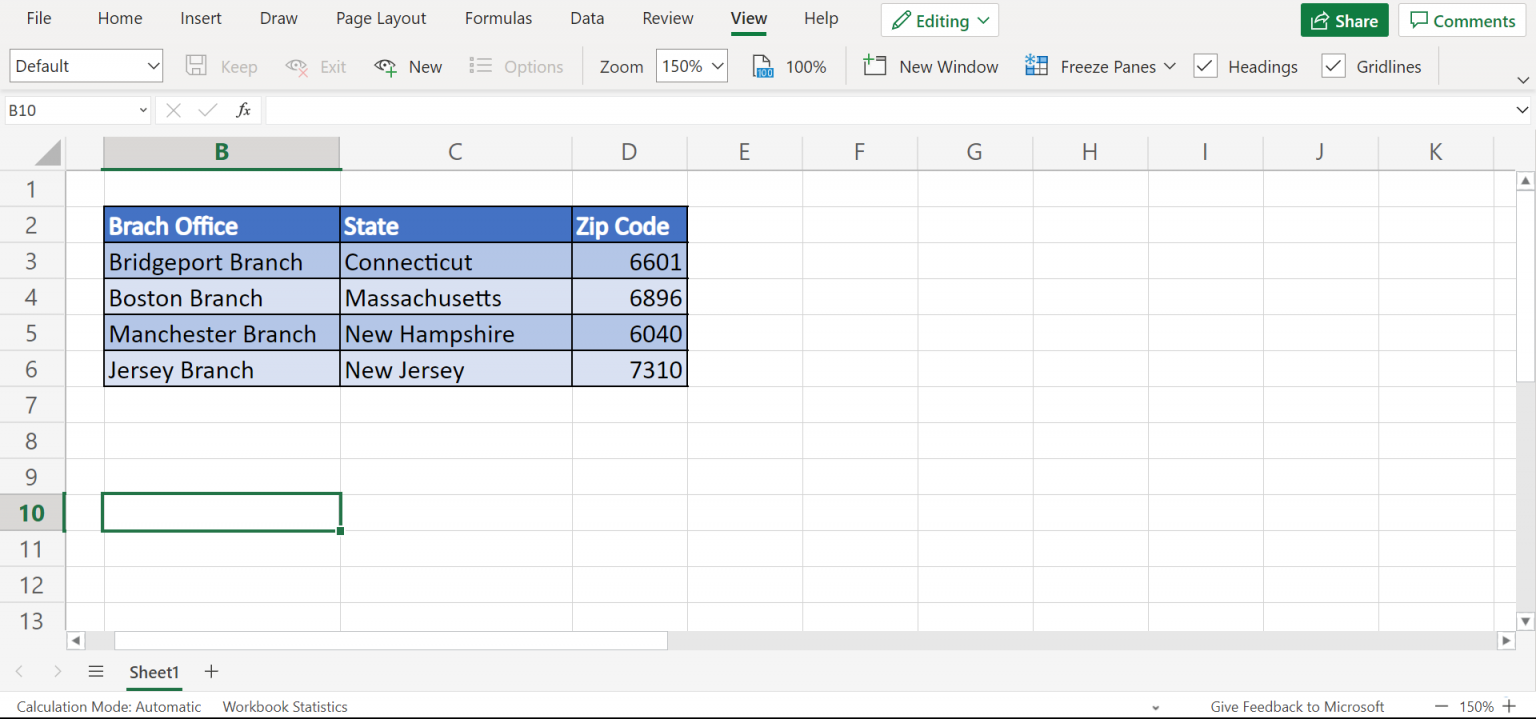Click the Insert Function (fx) icon
Screen dimensions: 1536x719
coord(243,110)
